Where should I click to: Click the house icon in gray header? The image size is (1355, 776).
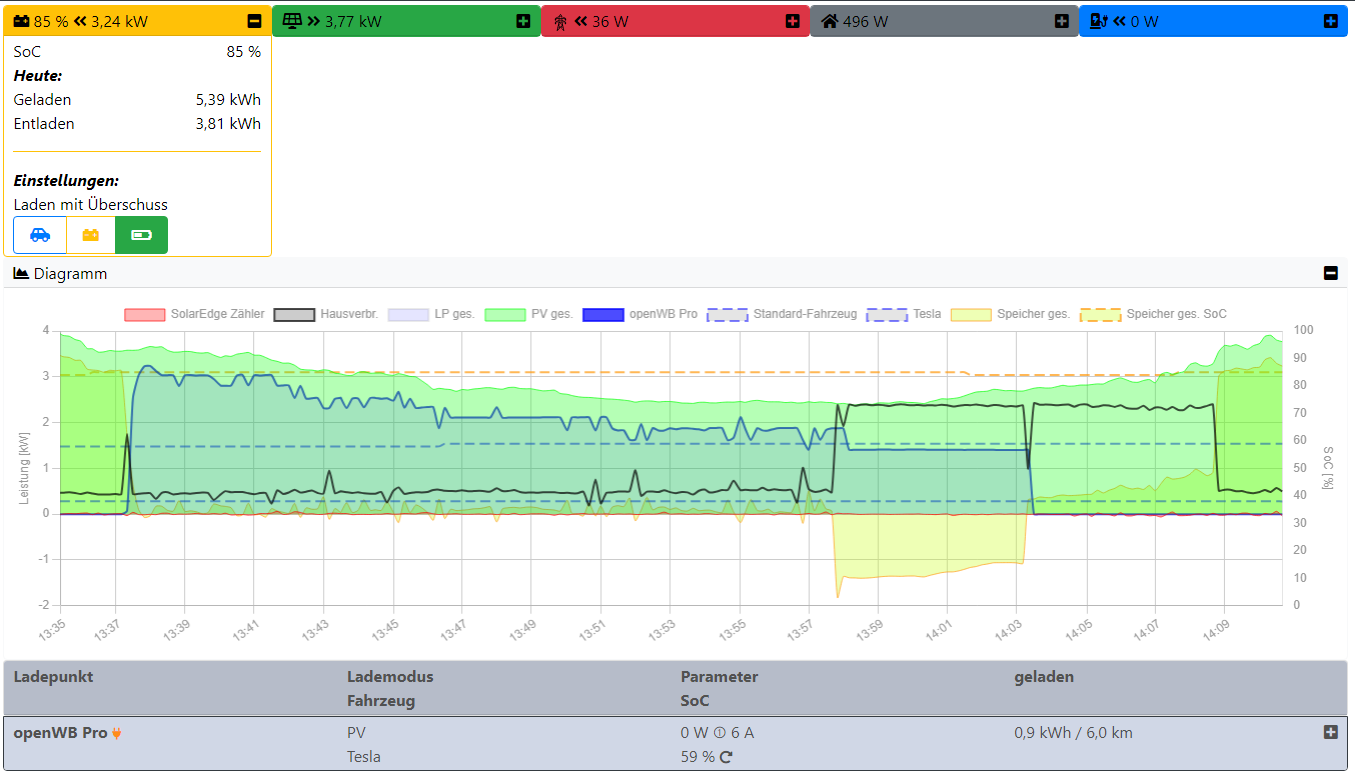click(829, 21)
